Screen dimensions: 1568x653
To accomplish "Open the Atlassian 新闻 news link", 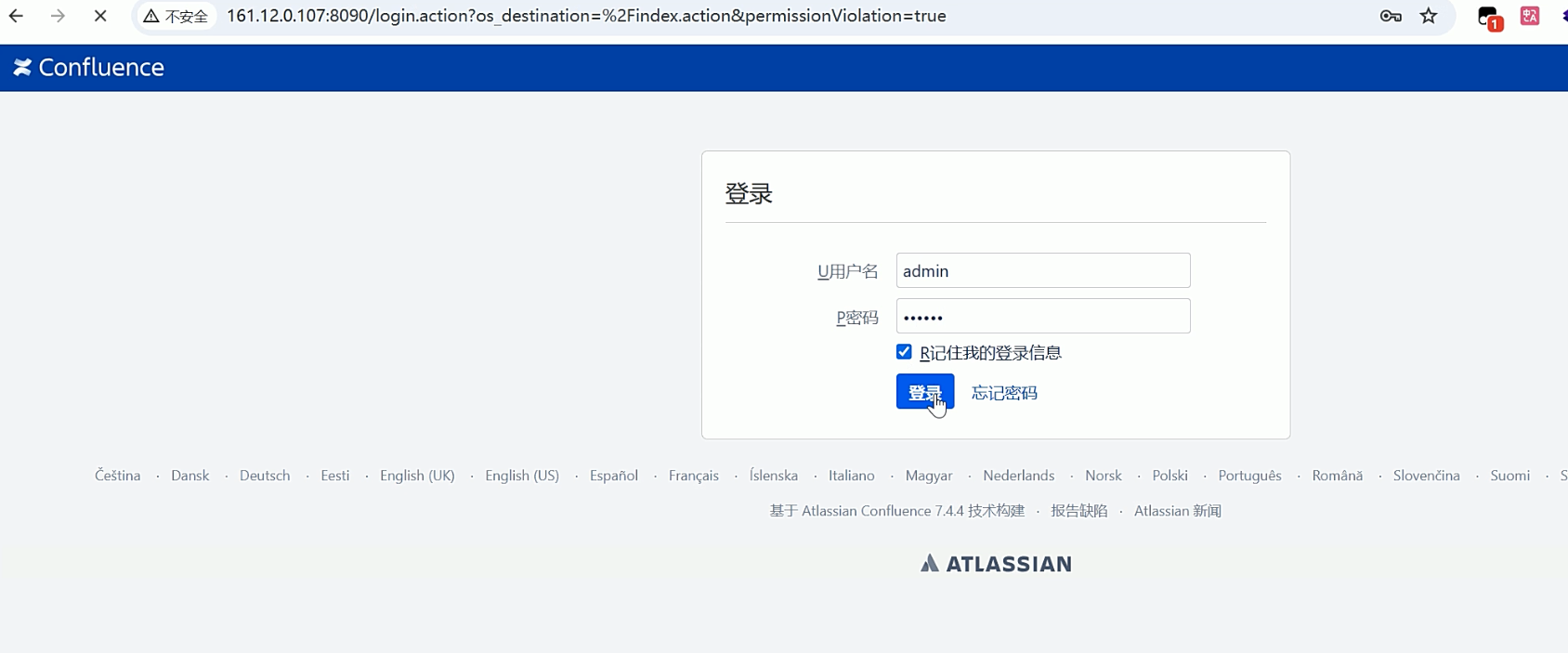I will coord(1178,511).
